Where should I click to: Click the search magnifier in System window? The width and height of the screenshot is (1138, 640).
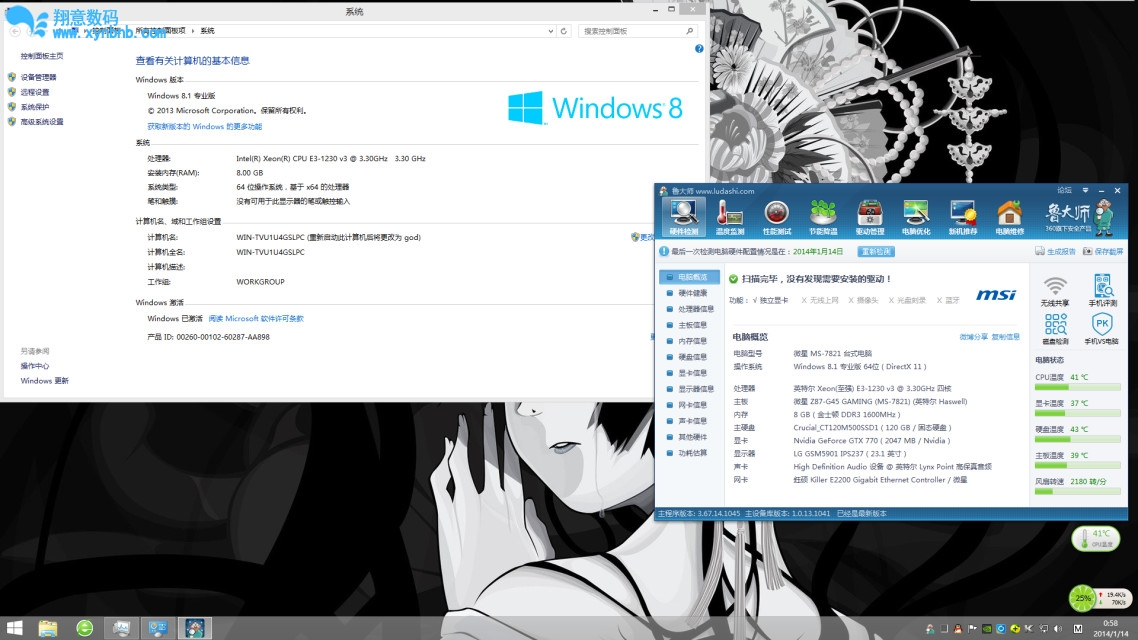point(689,31)
